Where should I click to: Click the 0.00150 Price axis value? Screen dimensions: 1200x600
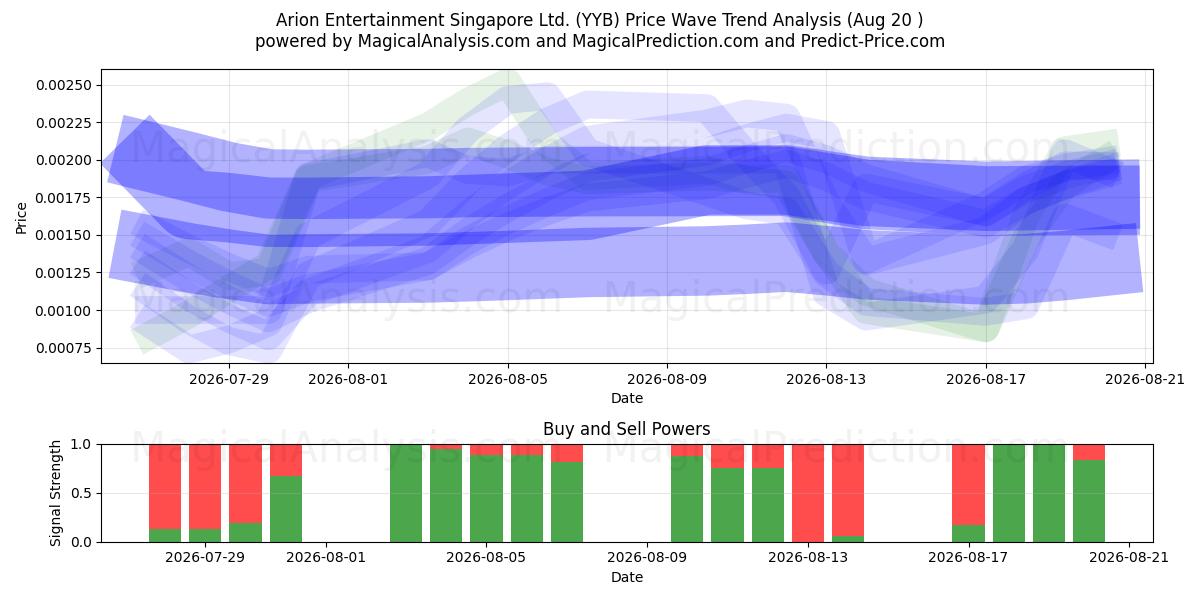pos(64,235)
